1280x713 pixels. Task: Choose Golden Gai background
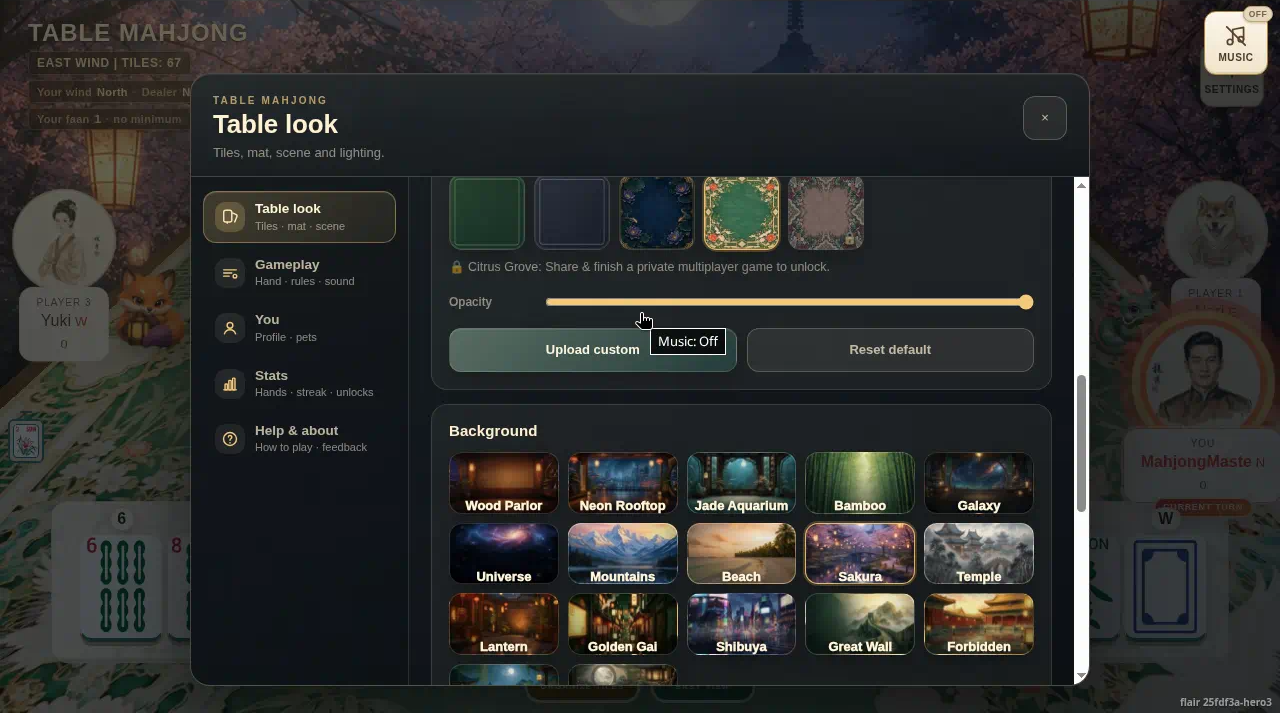click(622, 624)
